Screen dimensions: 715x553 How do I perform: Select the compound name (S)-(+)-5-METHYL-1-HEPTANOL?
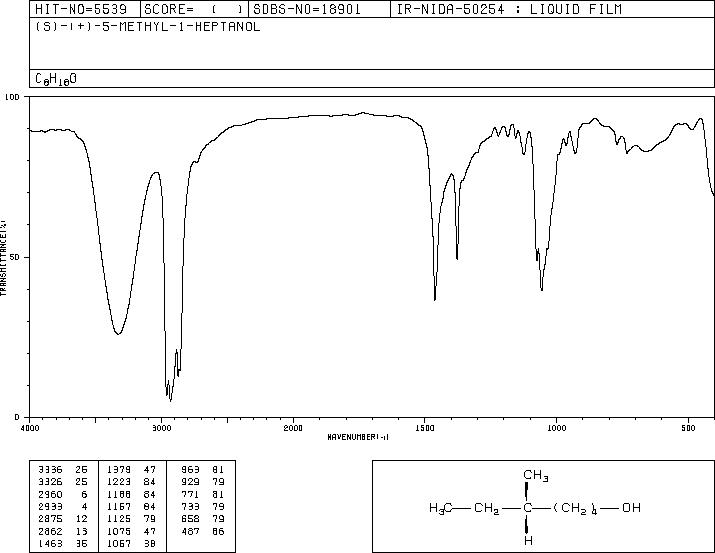click(148, 27)
